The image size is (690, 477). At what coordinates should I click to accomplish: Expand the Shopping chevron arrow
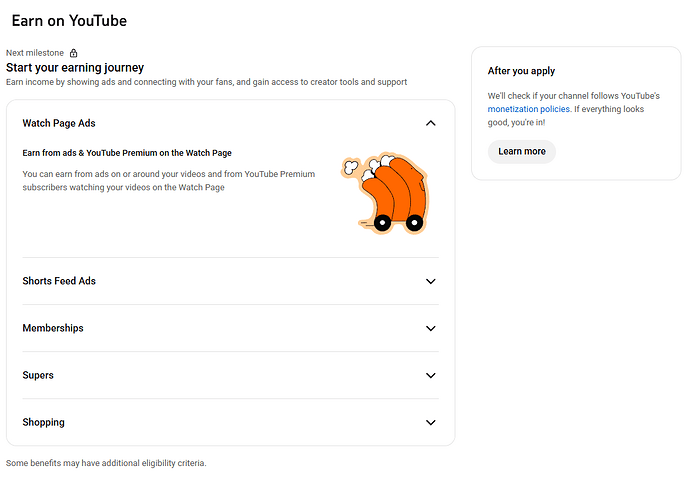pyautogui.click(x=430, y=422)
